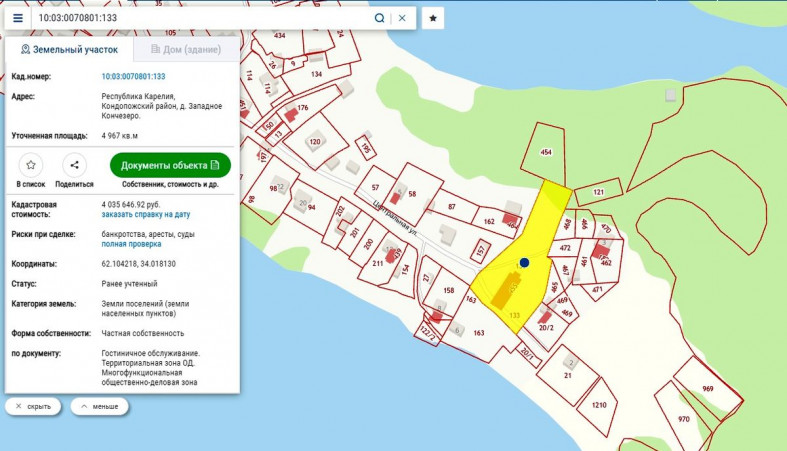Screen dimensions: 787x451
Task: Click заказать справку на дату link
Action: click(146, 214)
